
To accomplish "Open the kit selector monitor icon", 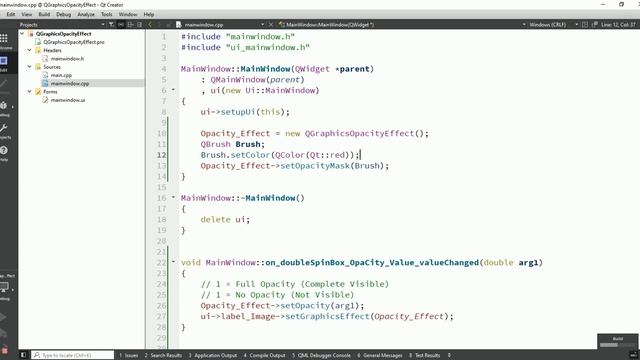I will coord(5,288).
